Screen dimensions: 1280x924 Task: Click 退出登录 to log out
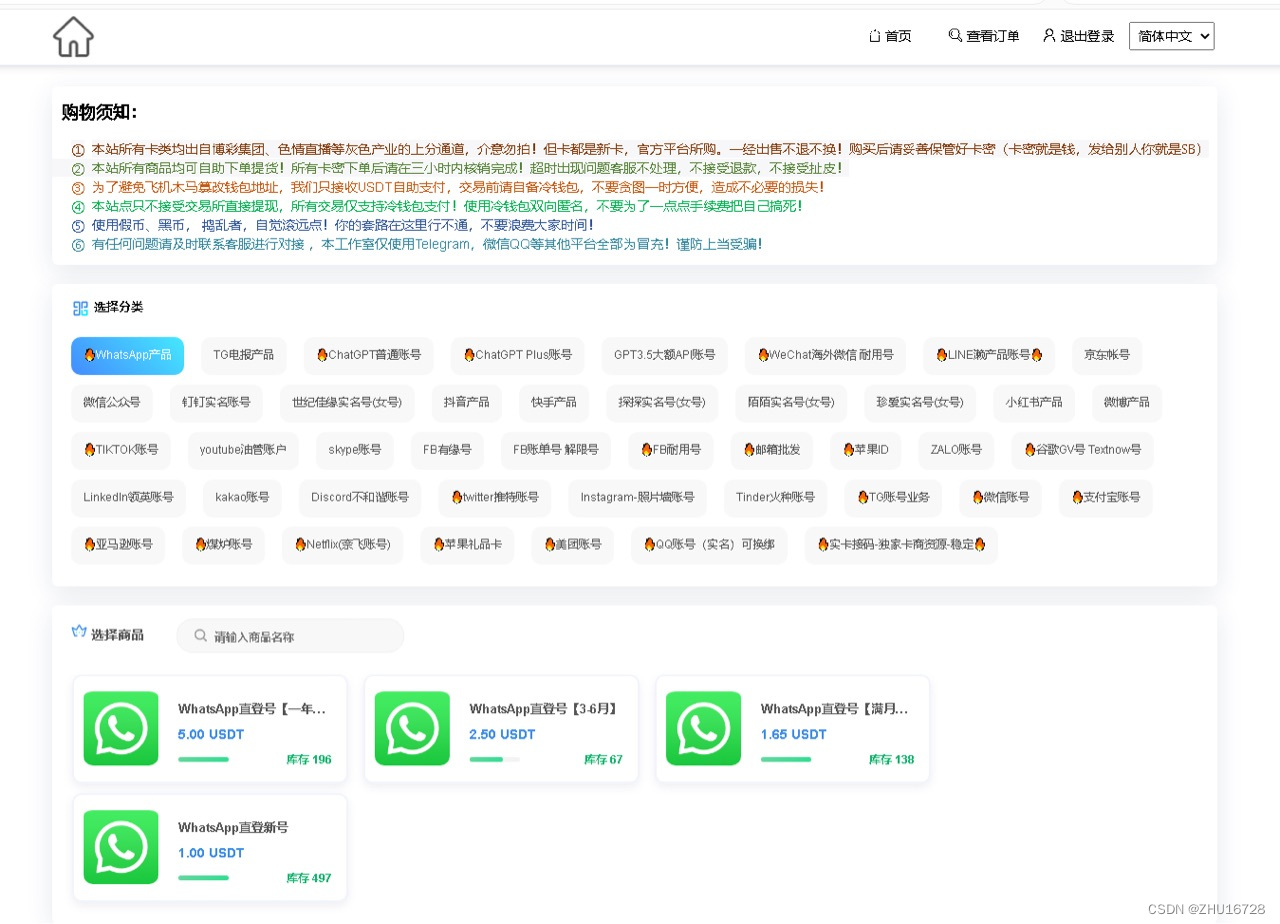[x=1078, y=36]
